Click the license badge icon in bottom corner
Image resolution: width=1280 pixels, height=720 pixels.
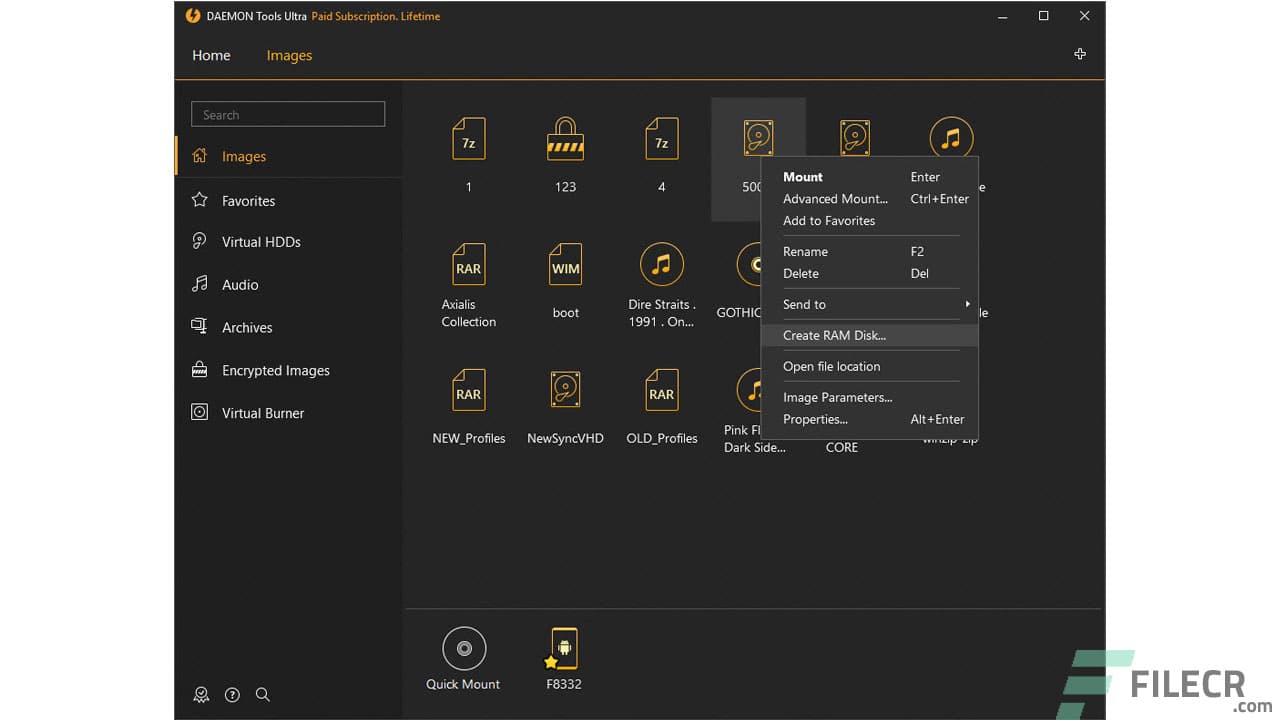[x=201, y=694]
